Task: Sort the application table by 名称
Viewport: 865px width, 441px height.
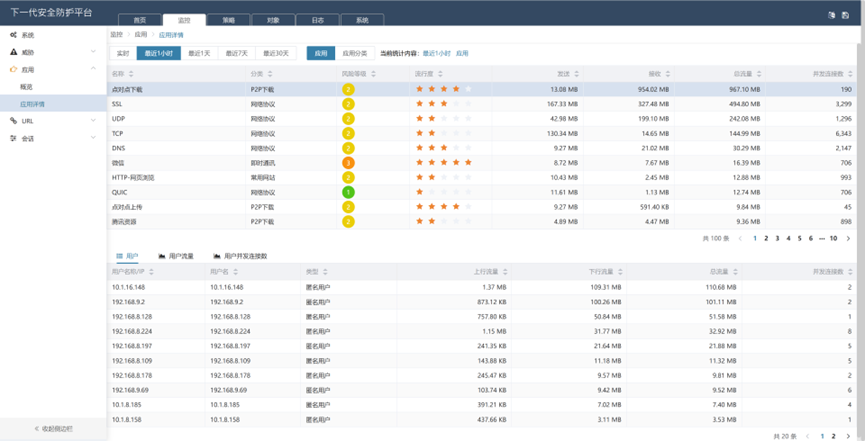Action: click(131, 74)
